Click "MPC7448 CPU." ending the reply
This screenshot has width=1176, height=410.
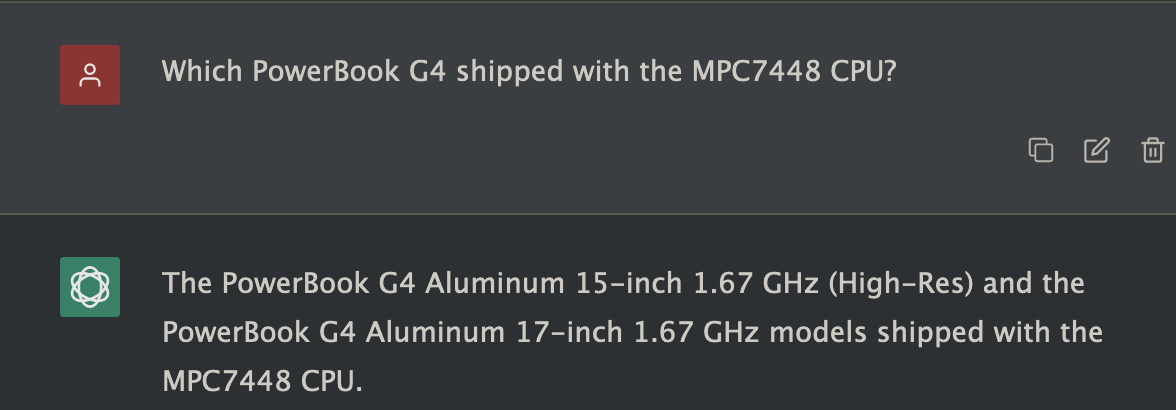pyautogui.click(x=262, y=380)
